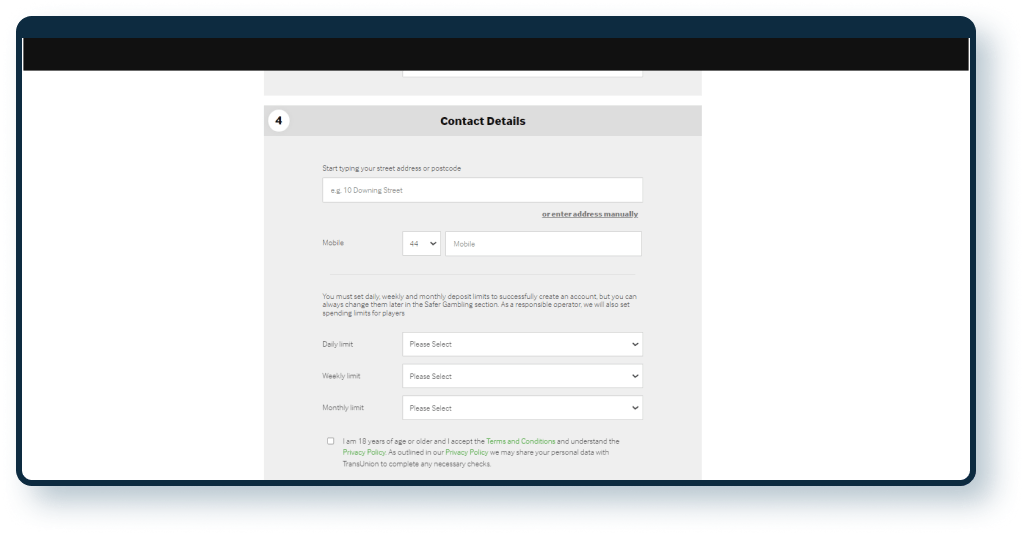Click the Daily limit label text
The width and height of the screenshot is (1024, 534).
[337, 345]
